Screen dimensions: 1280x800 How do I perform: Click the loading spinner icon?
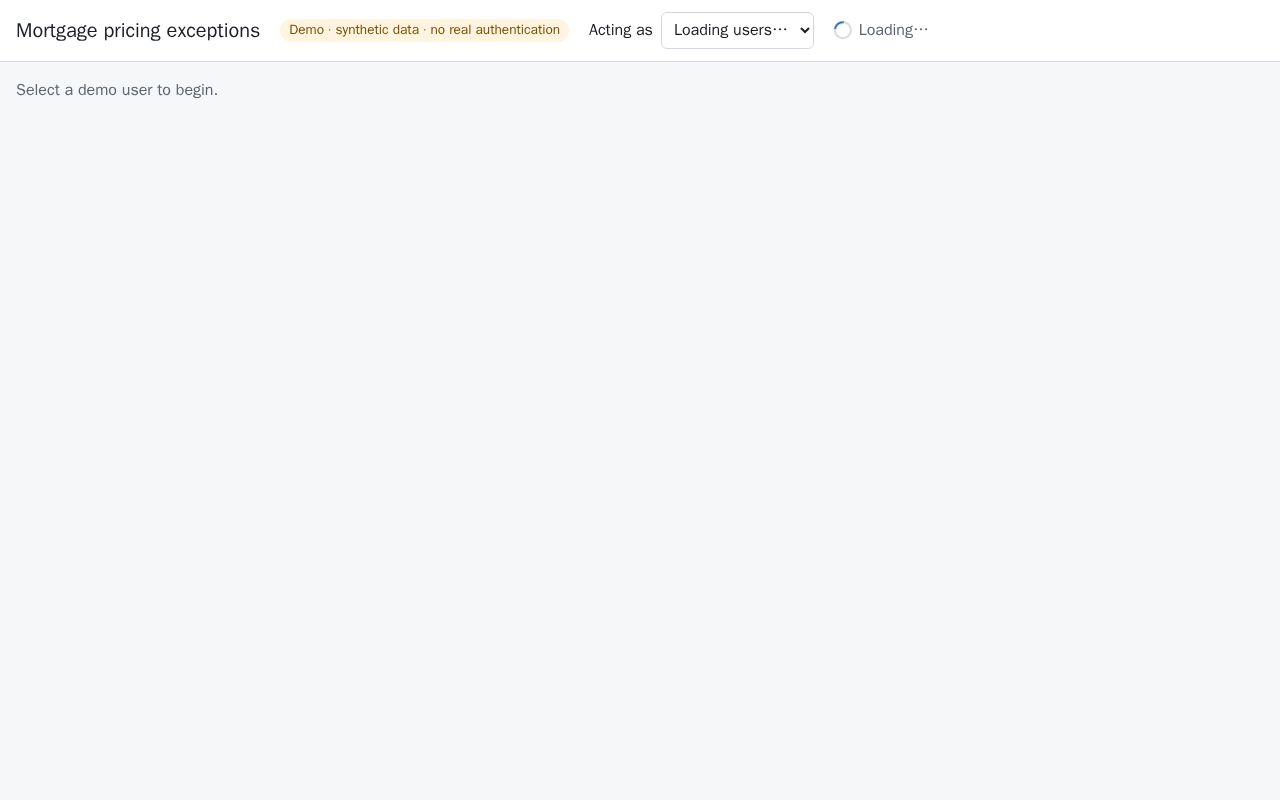[x=843, y=30]
